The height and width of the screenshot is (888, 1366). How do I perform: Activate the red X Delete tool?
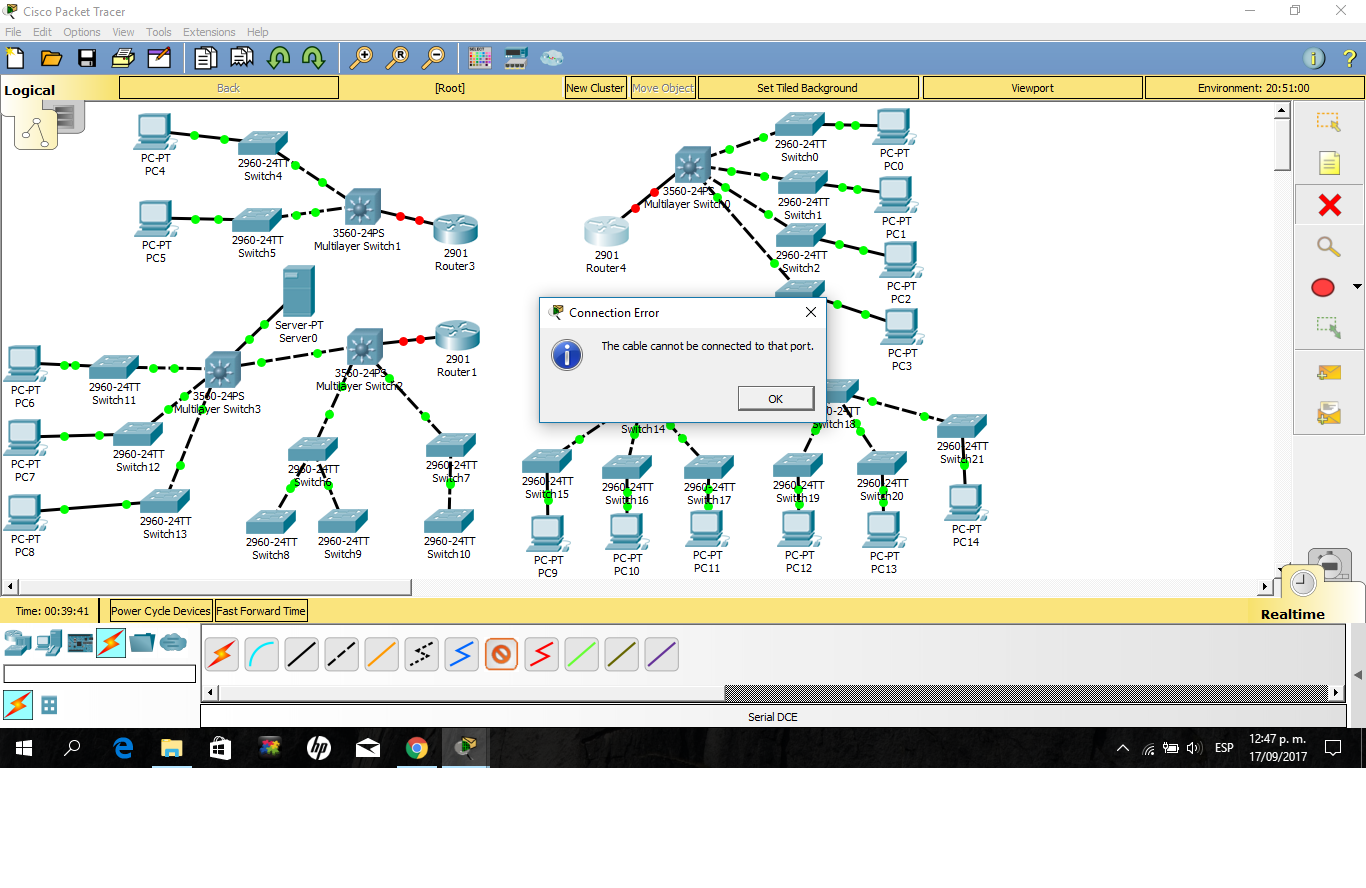click(1329, 205)
